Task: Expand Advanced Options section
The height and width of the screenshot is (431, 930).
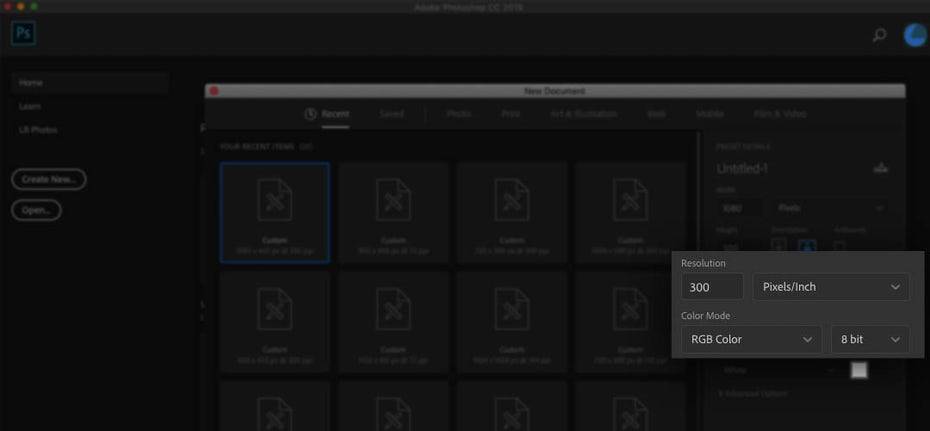Action: coord(753,393)
